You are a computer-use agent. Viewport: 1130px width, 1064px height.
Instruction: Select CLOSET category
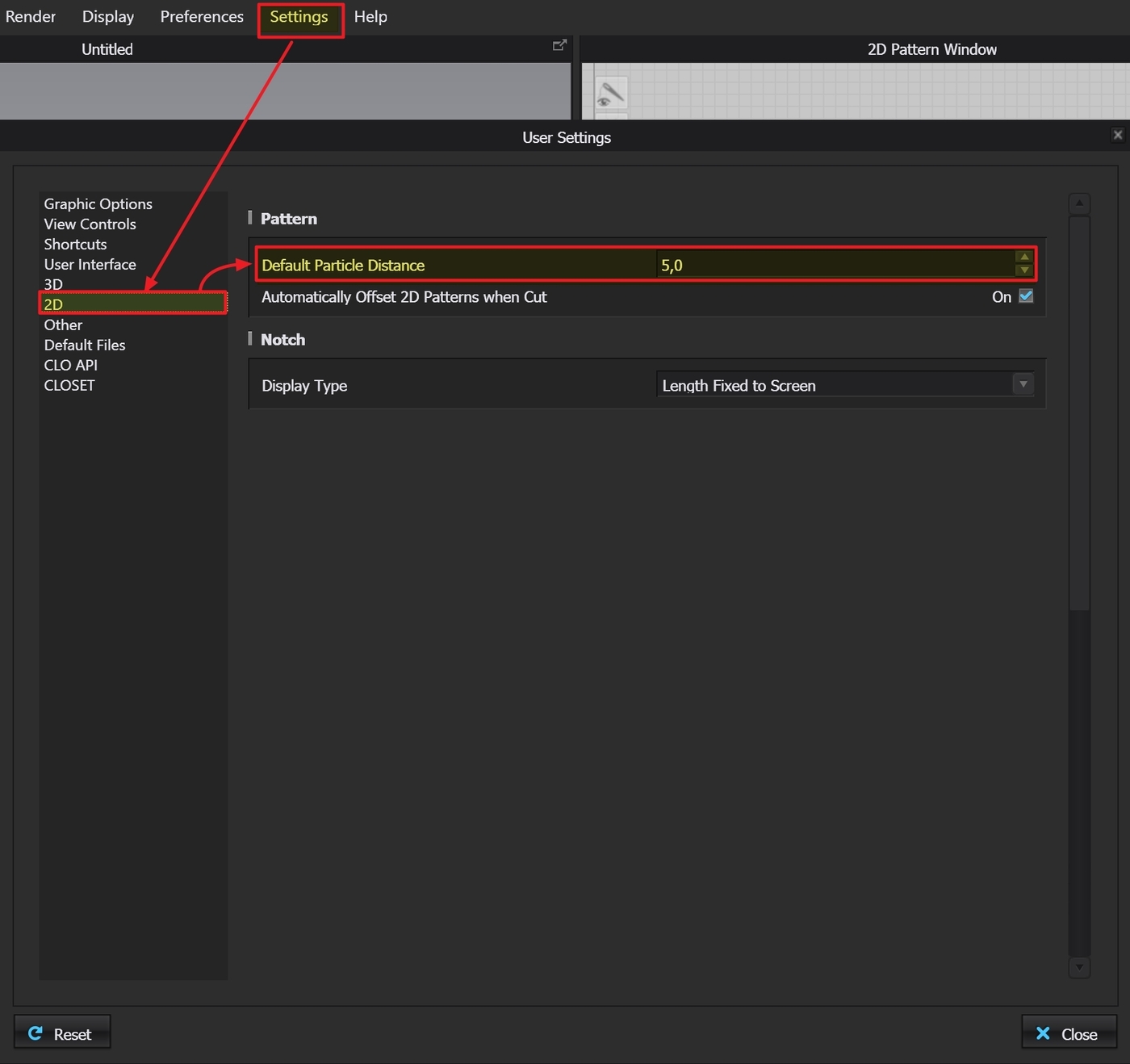coord(69,385)
